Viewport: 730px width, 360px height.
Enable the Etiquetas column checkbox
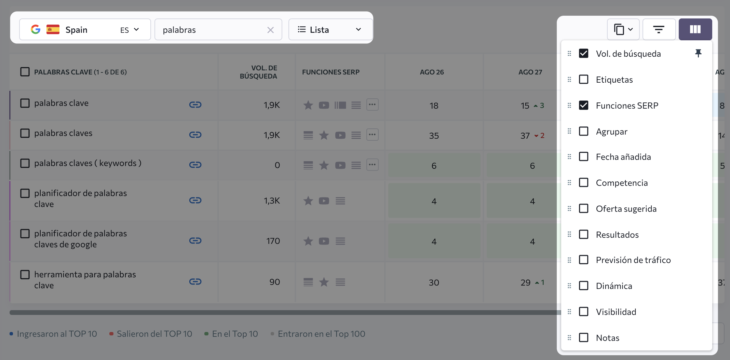[583, 80]
